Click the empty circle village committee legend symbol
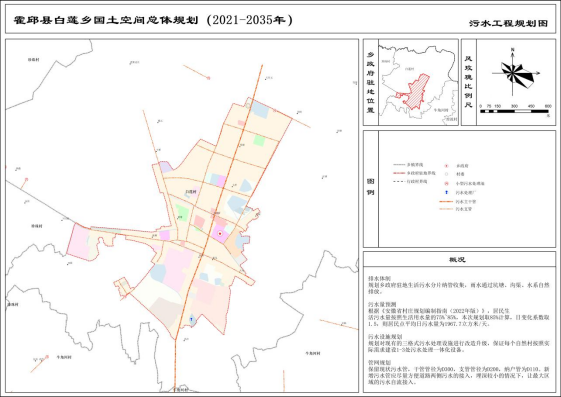 [447, 175]
